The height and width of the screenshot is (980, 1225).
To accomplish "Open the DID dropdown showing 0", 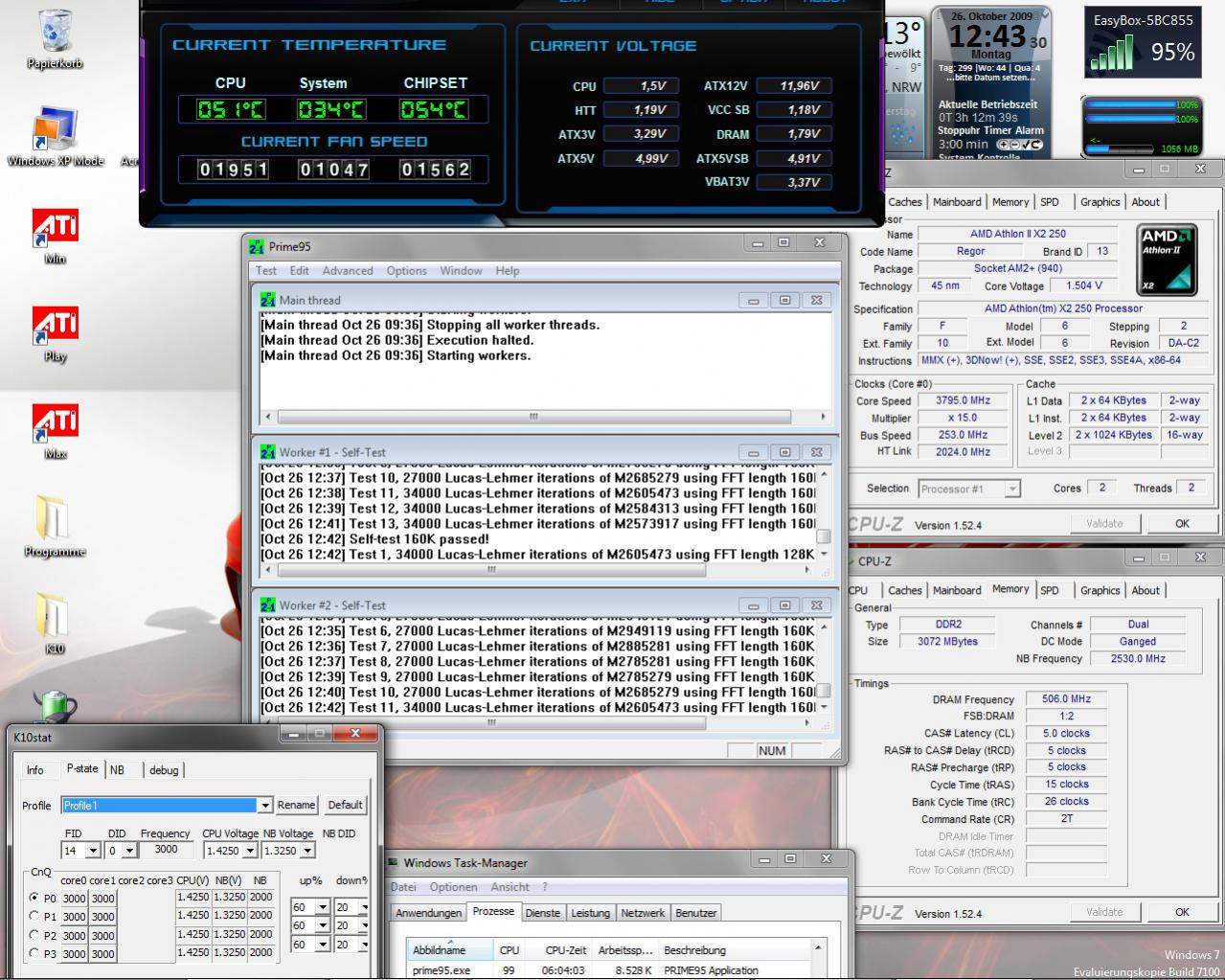I will [x=128, y=851].
